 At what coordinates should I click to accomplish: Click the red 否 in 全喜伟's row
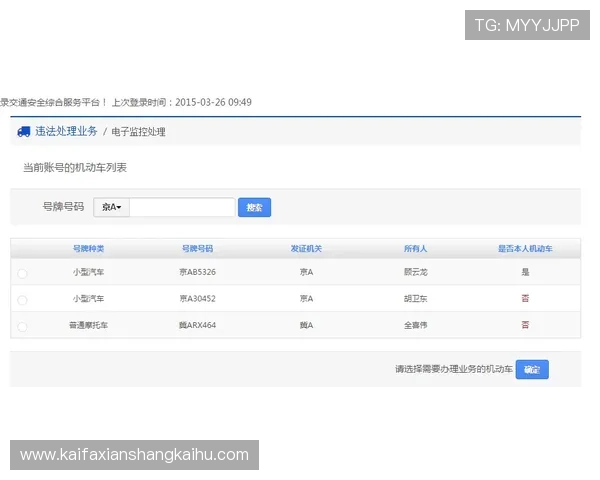pos(525,325)
